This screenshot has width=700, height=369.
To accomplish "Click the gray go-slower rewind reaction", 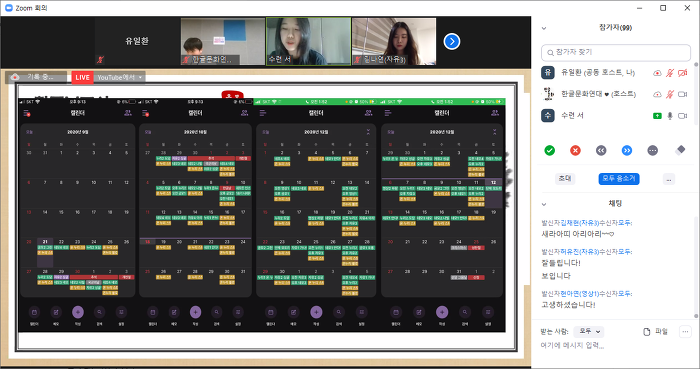I will pos(601,150).
